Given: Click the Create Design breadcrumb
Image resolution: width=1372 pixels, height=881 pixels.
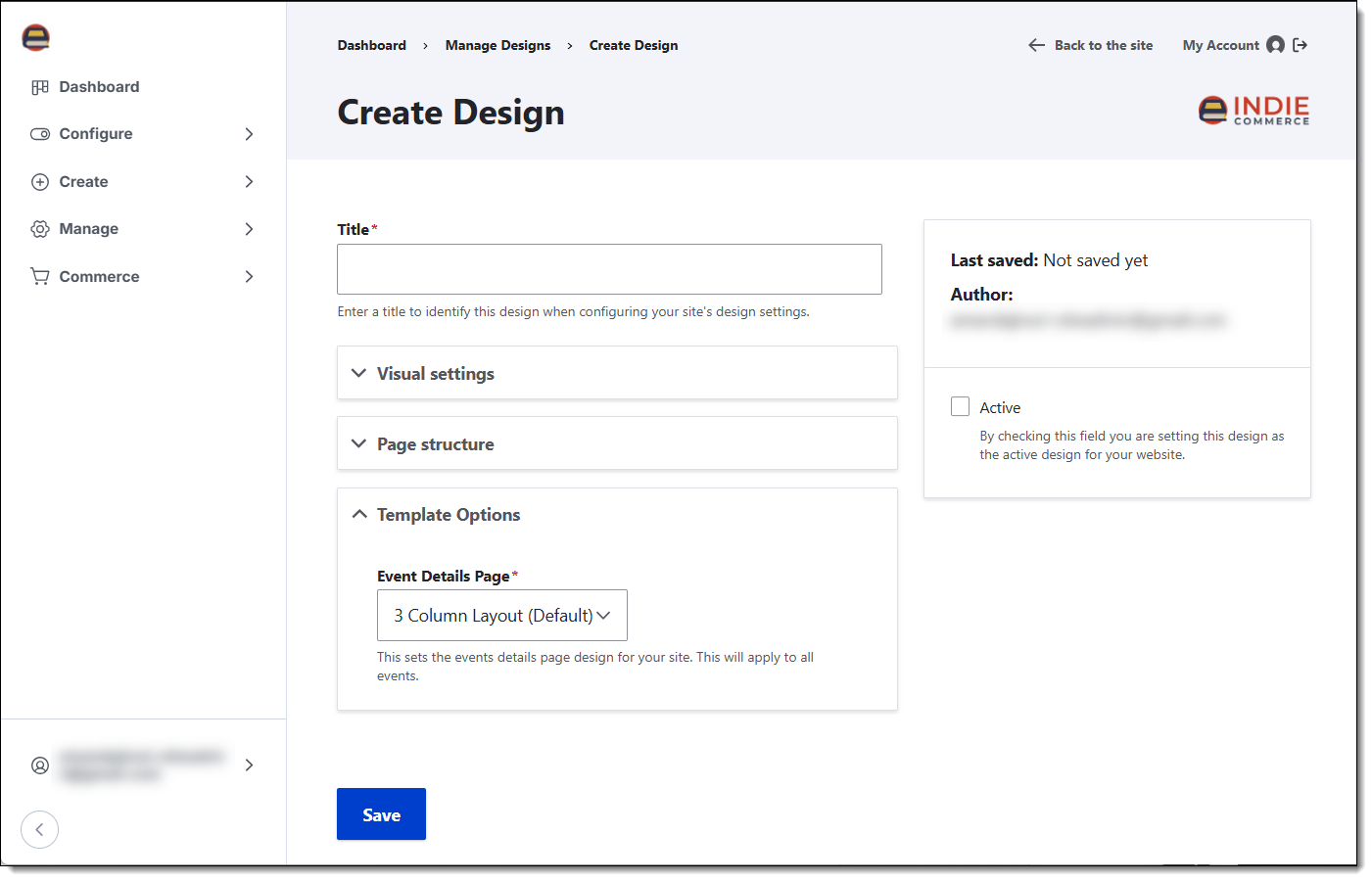Looking at the screenshot, I should [x=634, y=45].
